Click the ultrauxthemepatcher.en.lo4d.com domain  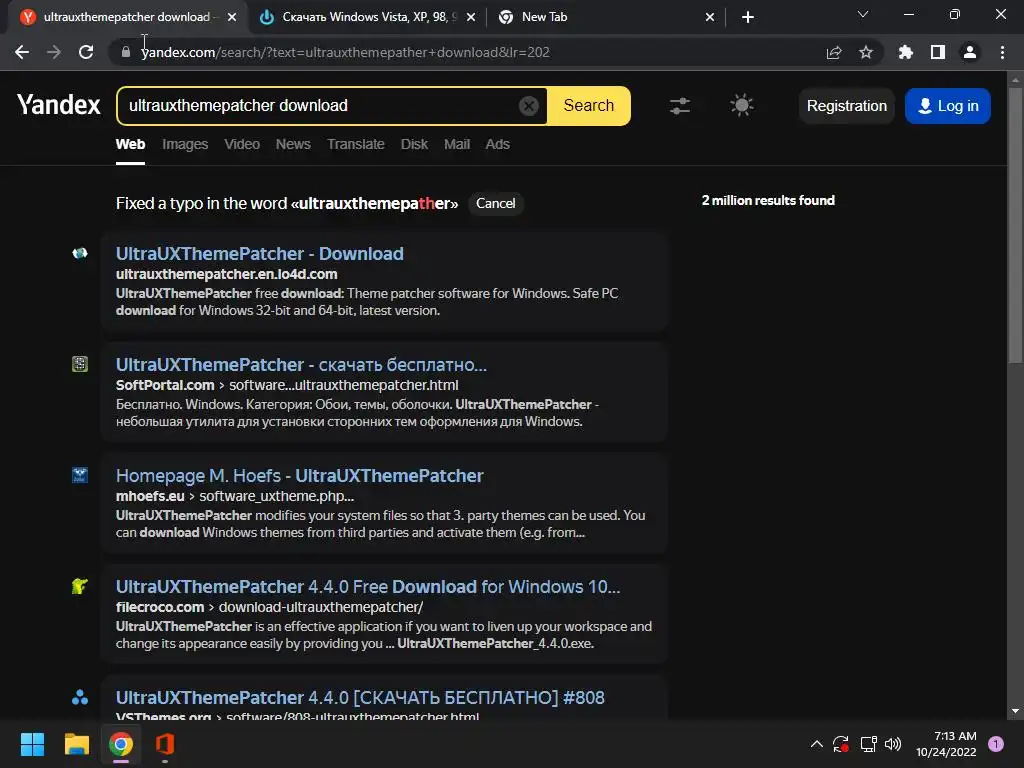[227, 274]
